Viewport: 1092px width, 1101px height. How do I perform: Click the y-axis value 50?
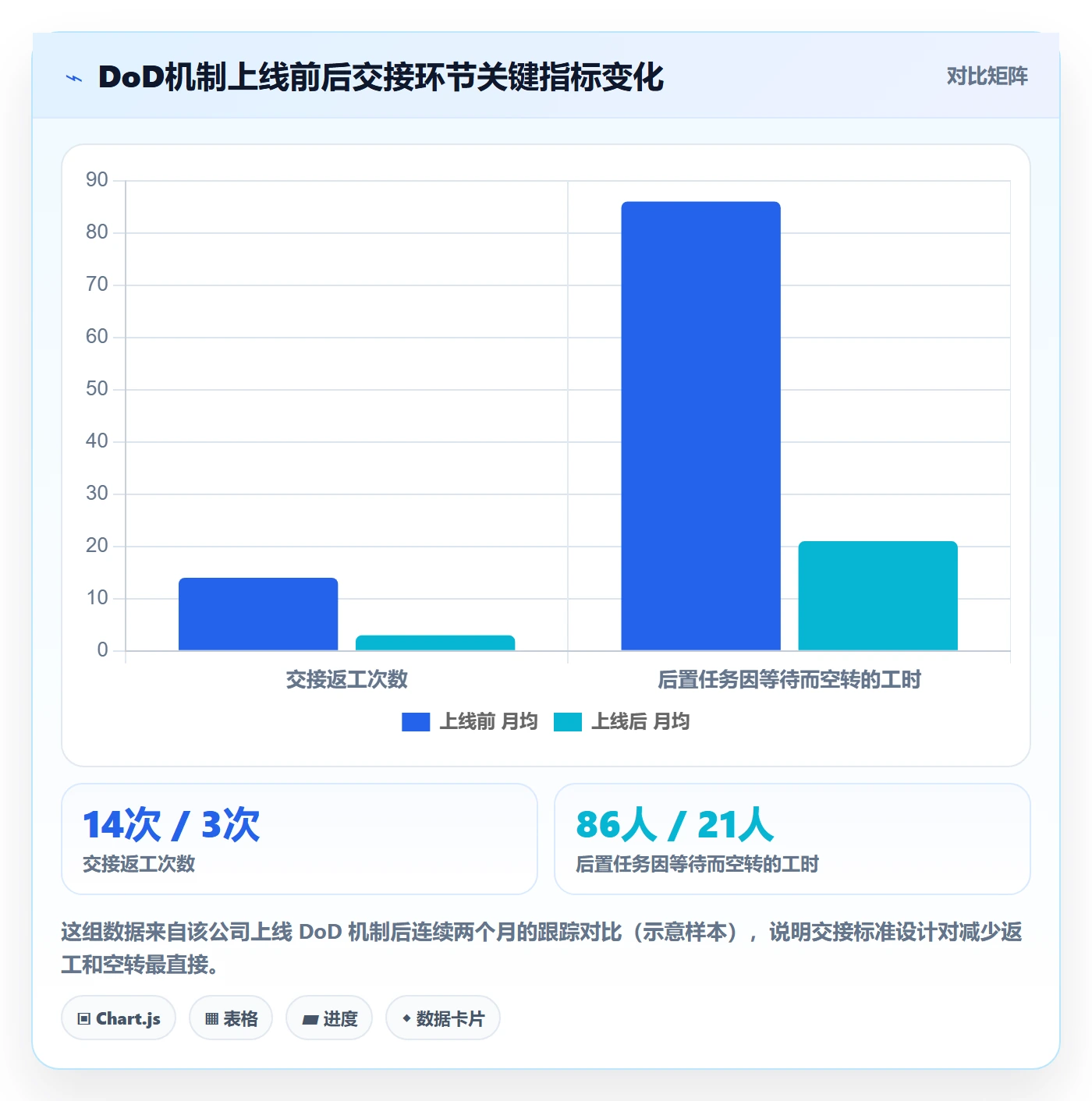(x=97, y=389)
